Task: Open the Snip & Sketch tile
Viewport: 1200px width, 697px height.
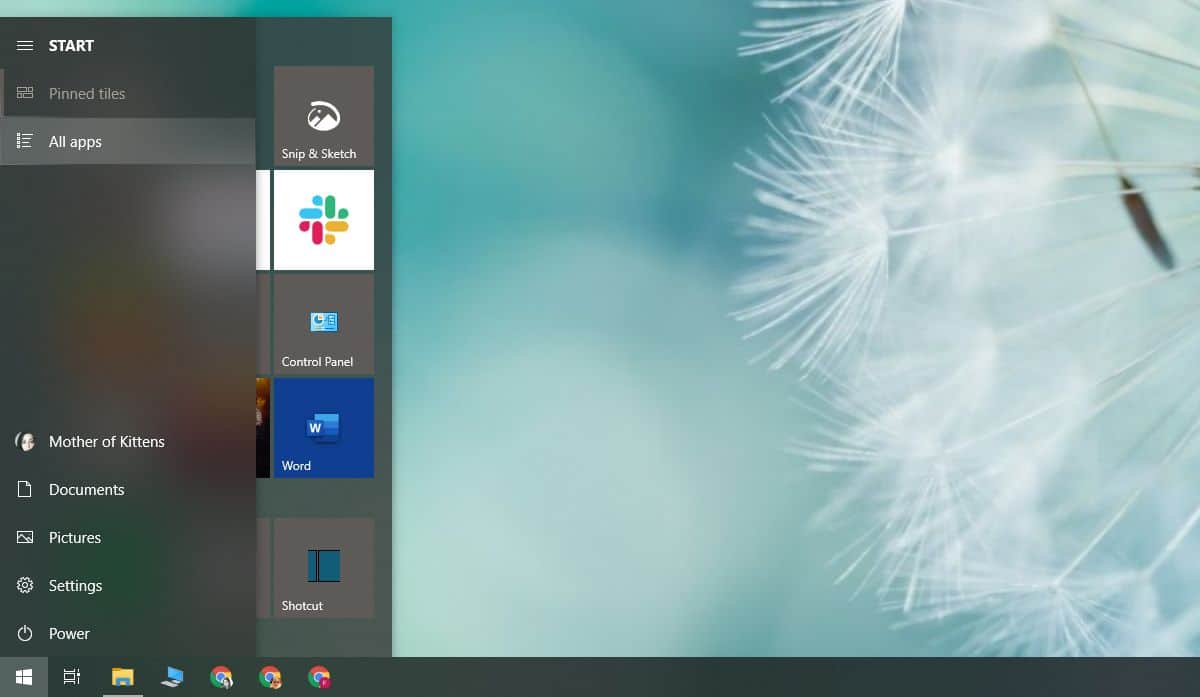Action: pyautogui.click(x=324, y=116)
